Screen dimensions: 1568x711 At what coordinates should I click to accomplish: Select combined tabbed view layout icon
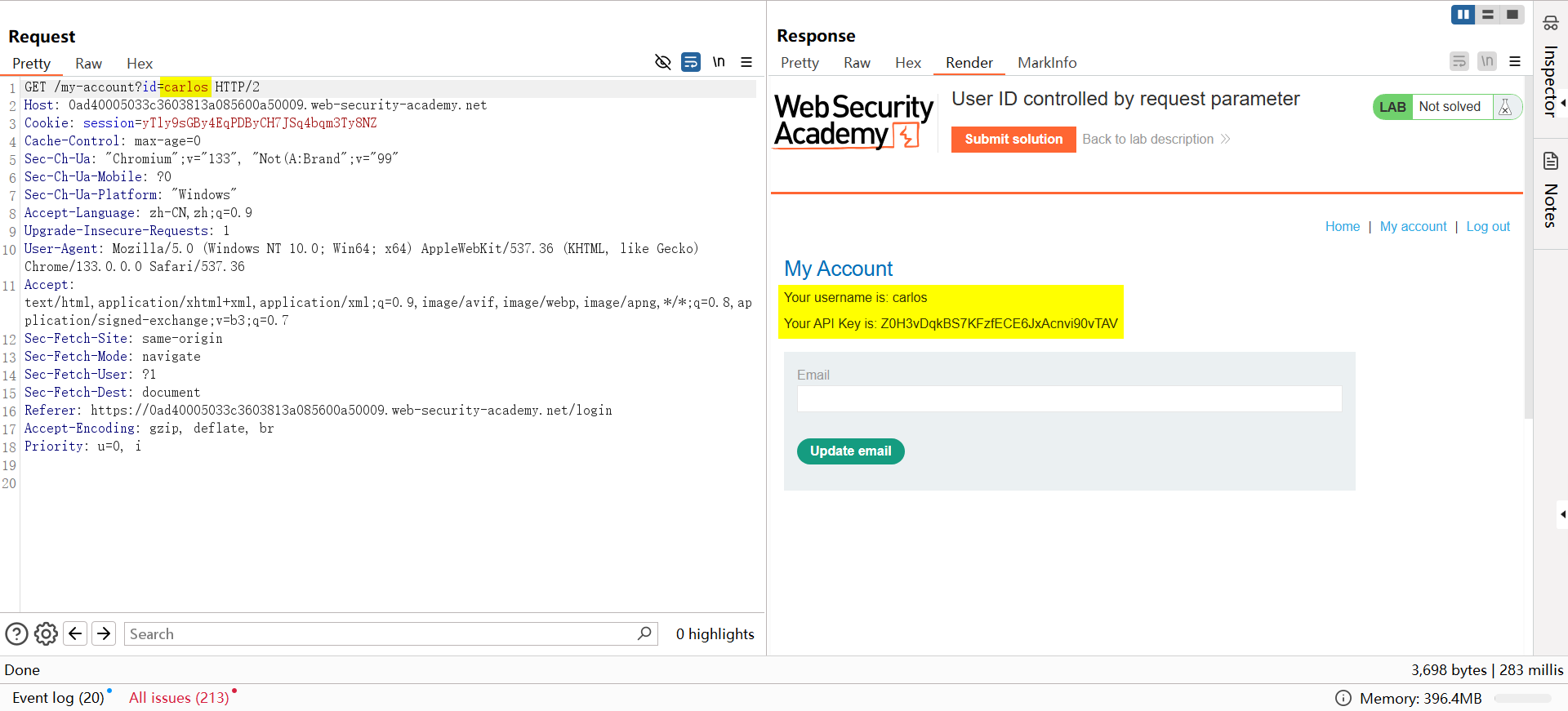pyautogui.click(x=1512, y=15)
